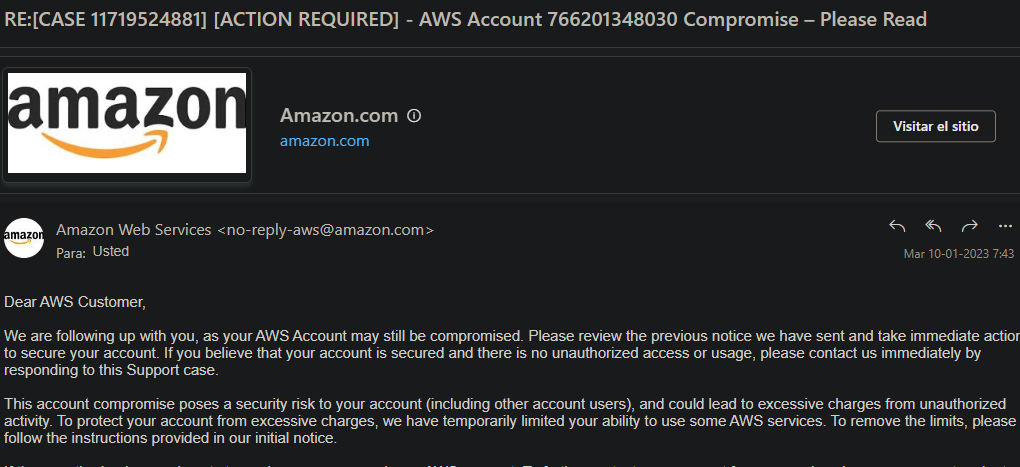The width and height of the screenshot is (1020, 467).
Task: Select the no-reply-aws@amazon.com address
Action: [325, 230]
